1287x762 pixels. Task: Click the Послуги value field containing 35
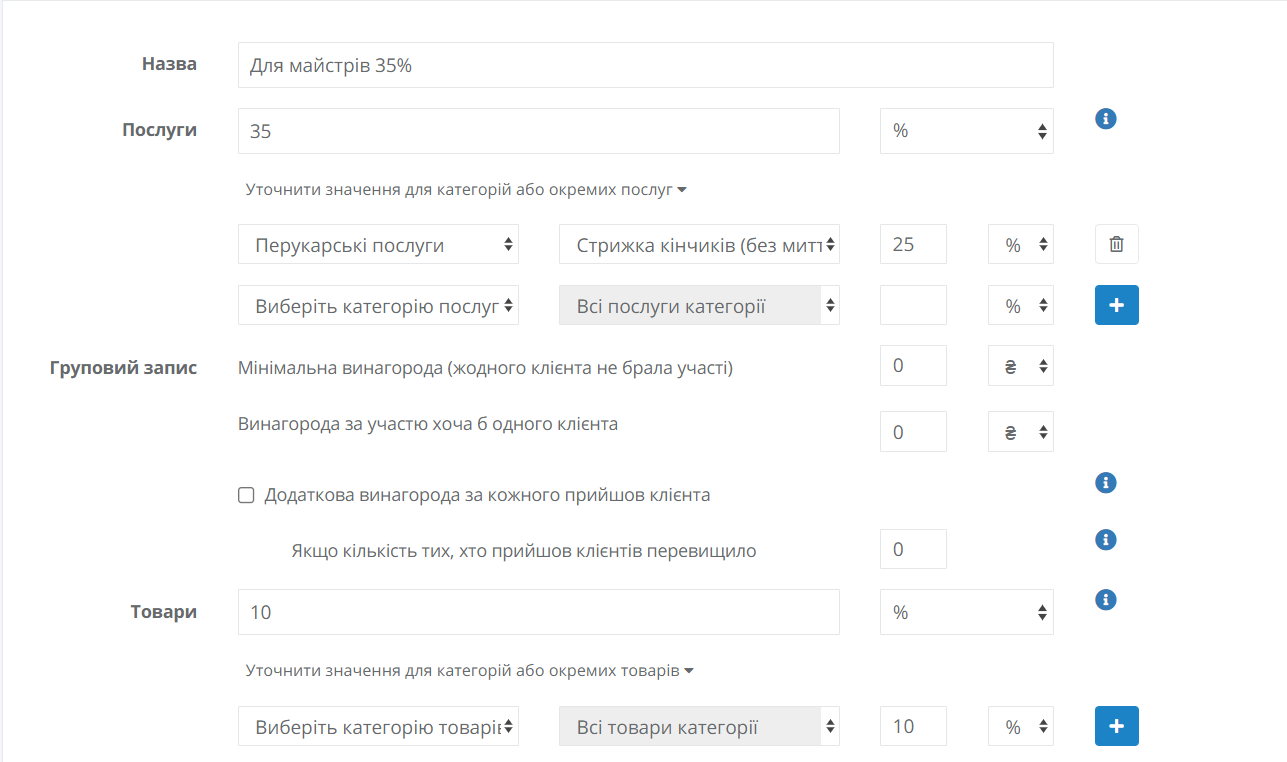[538, 131]
